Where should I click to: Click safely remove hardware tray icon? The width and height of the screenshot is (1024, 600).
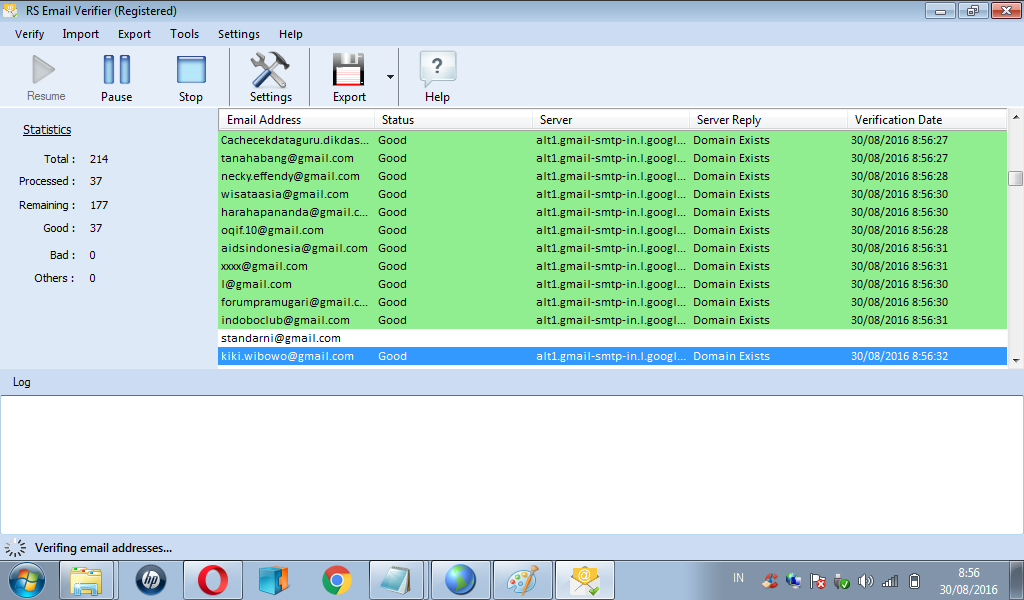(x=841, y=580)
